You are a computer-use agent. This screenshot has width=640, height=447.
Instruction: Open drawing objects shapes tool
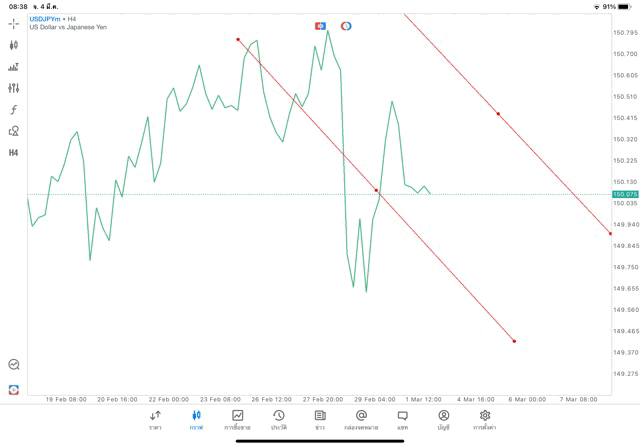click(x=13, y=131)
